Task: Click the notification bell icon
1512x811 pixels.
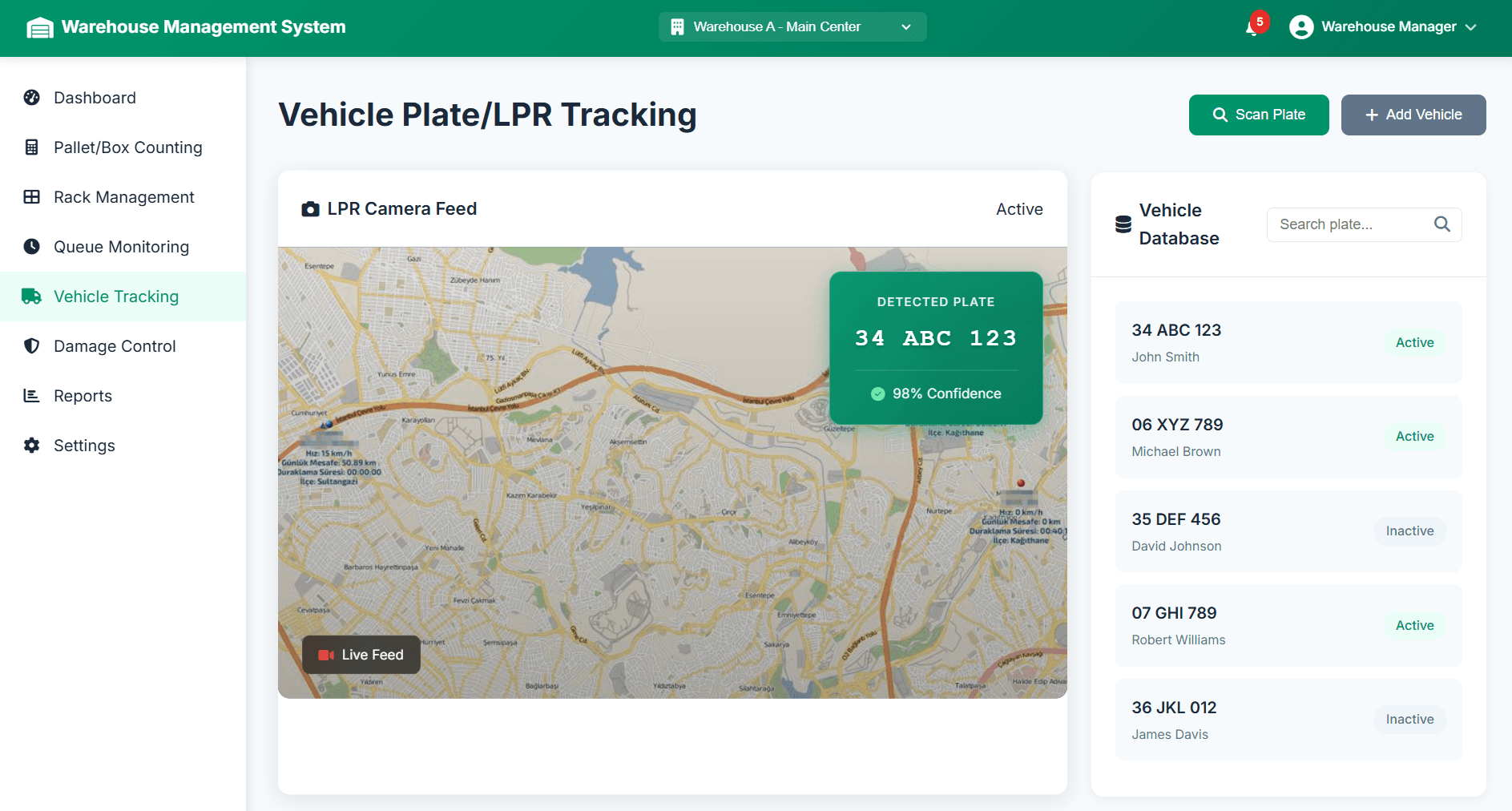Action: (x=1252, y=28)
